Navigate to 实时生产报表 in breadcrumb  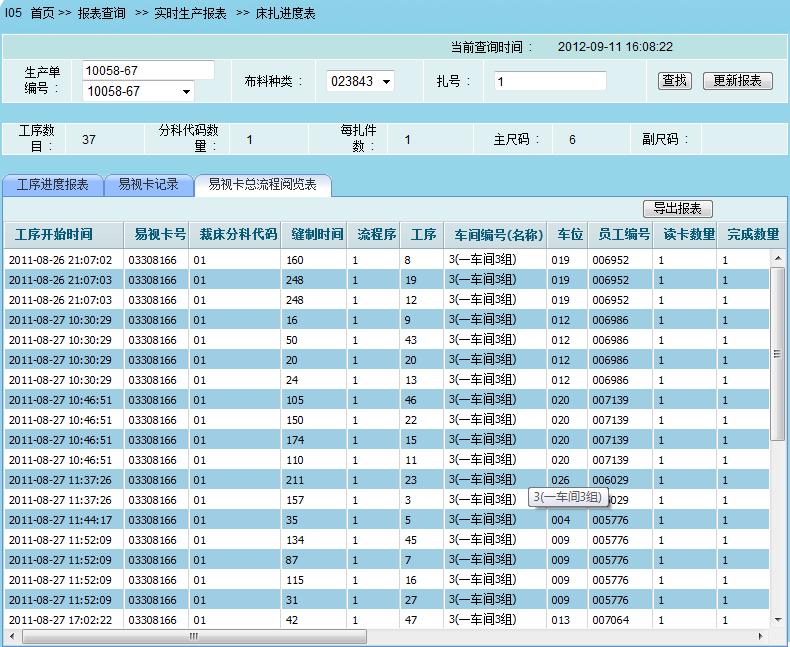[190, 13]
